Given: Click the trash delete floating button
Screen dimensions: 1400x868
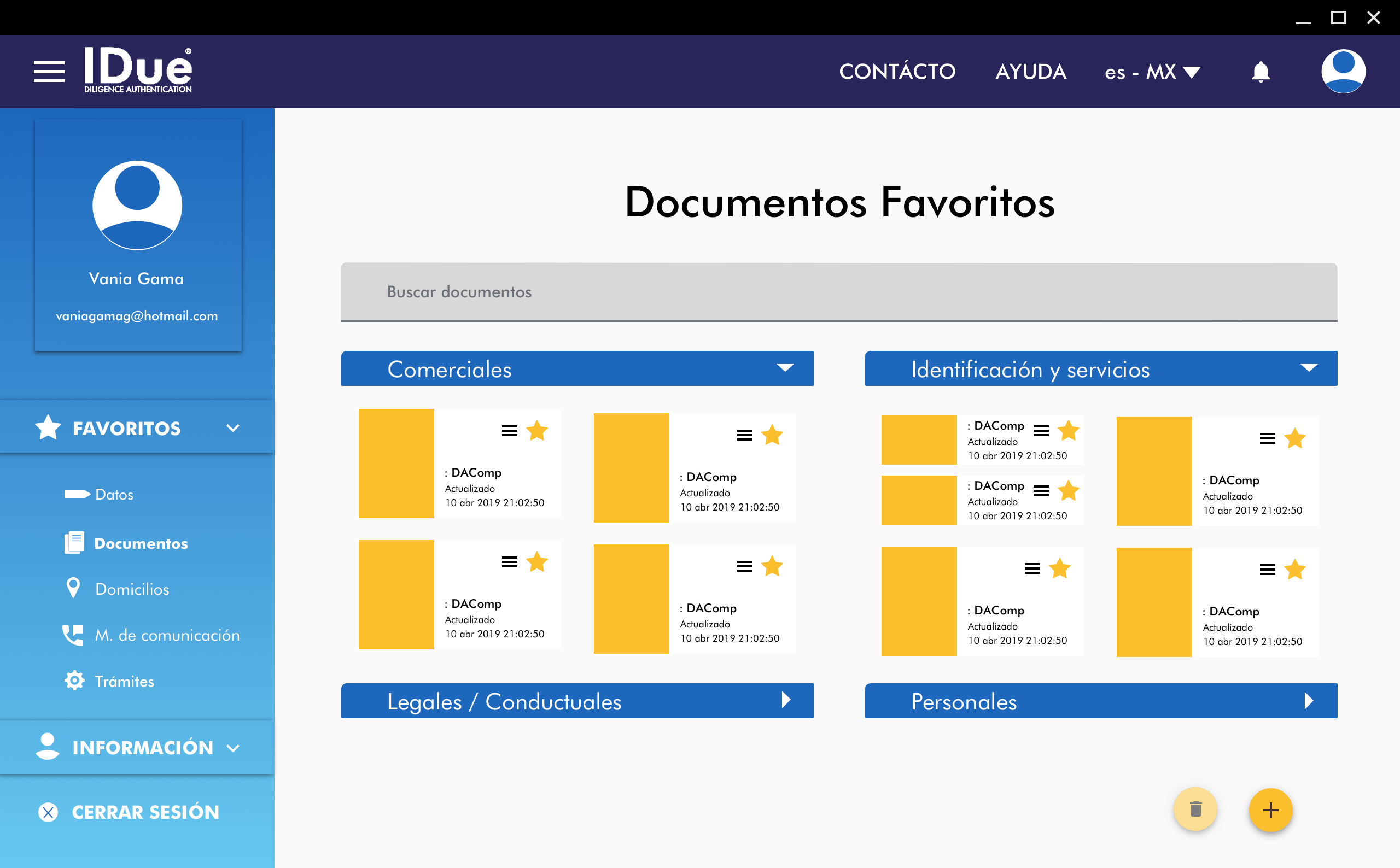Looking at the screenshot, I should [1195, 810].
